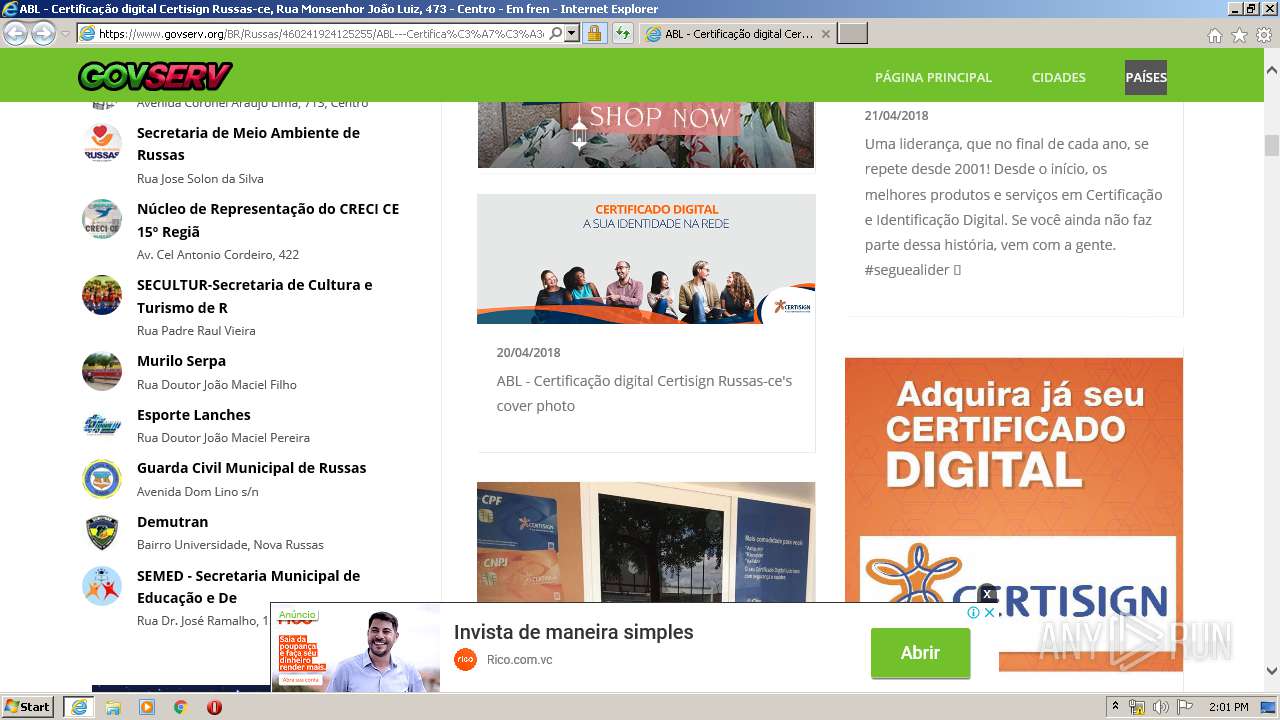This screenshot has height=720, width=1280.
Task: Go back with the browser Back button
Action: [15, 33]
